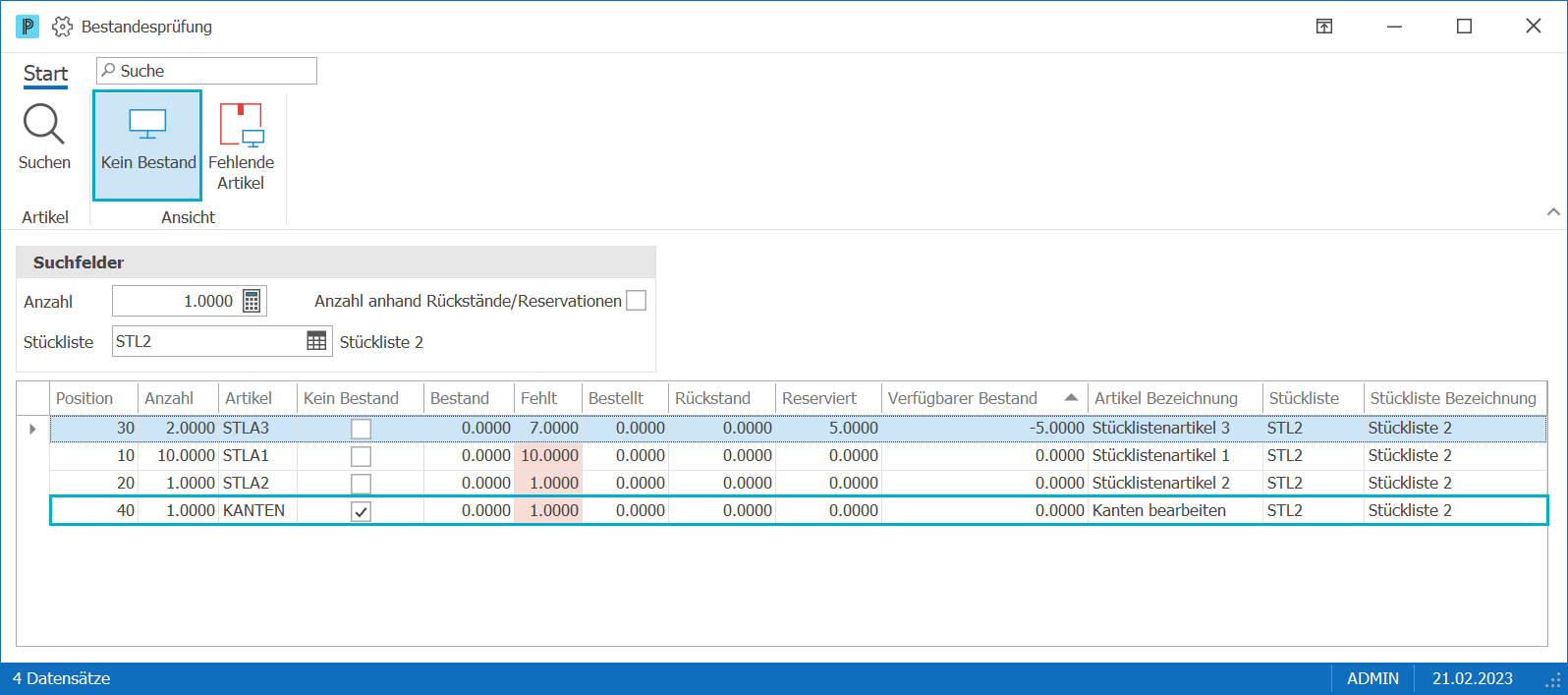Click Reserviert value 5.0000
Viewport: 1568px width, 695px height.
click(828, 429)
